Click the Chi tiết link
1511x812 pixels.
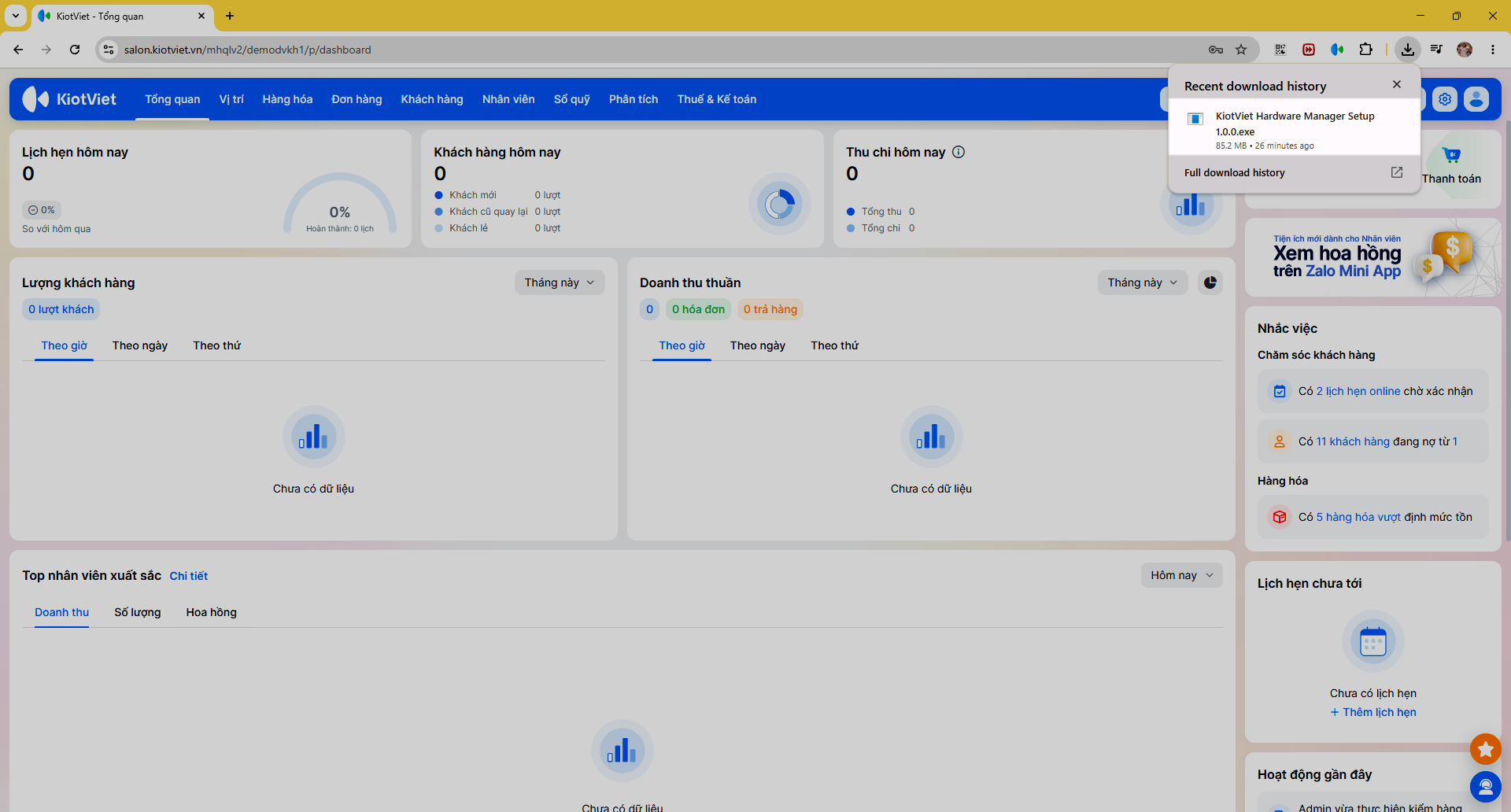[189, 576]
